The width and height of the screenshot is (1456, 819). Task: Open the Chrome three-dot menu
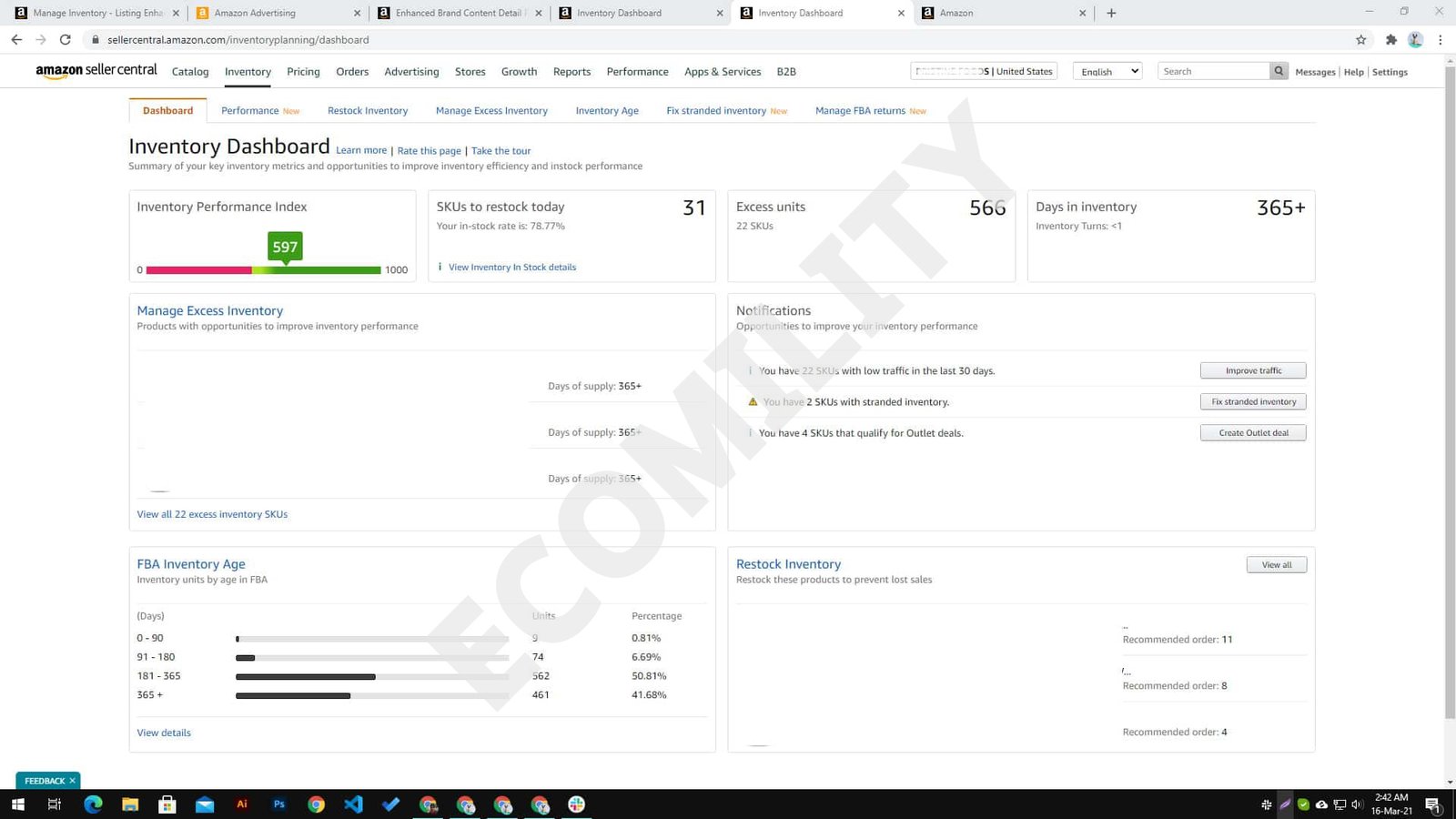click(x=1440, y=40)
